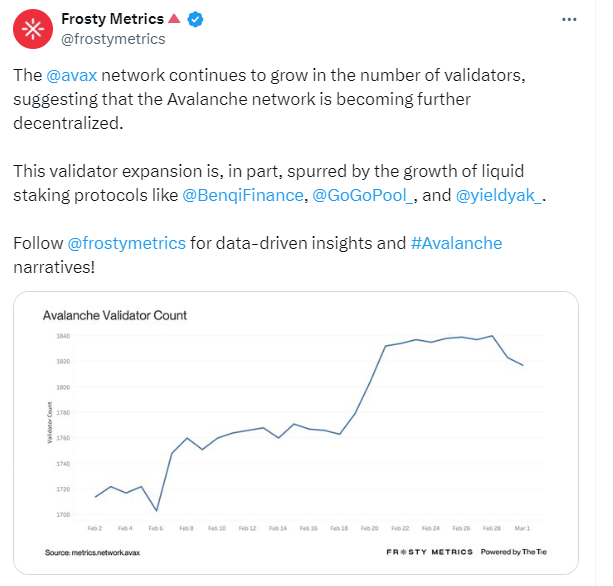Click @frostymetrics in the Follow sentence

(126, 243)
